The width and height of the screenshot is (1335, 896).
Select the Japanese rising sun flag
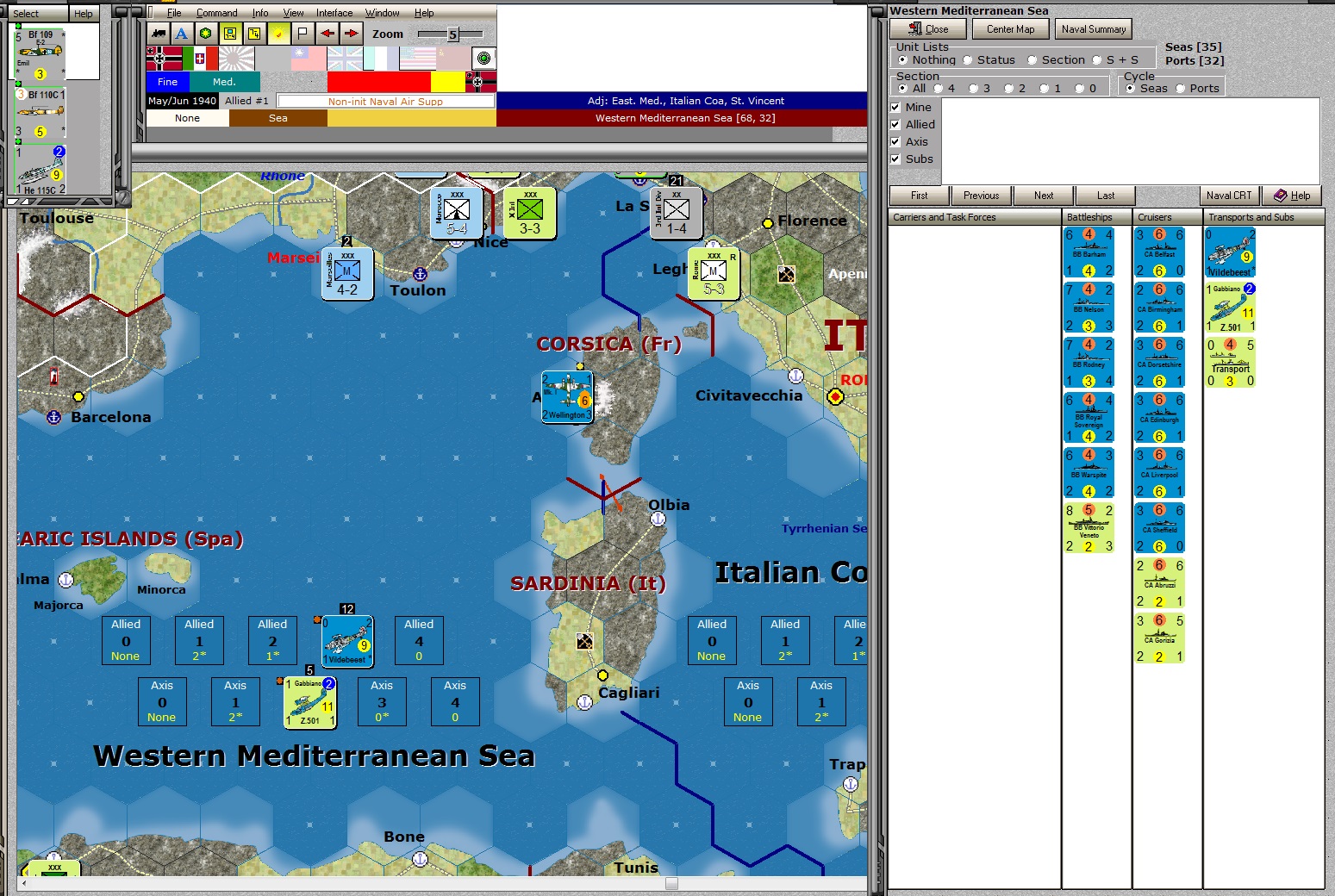click(237, 59)
